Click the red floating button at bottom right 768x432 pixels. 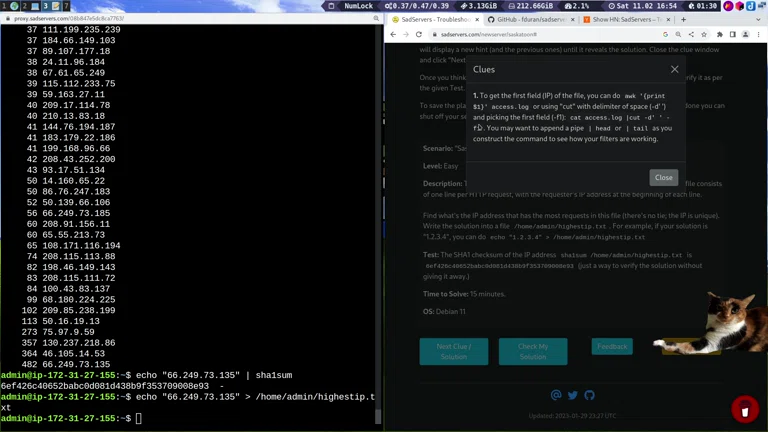pos(745,409)
